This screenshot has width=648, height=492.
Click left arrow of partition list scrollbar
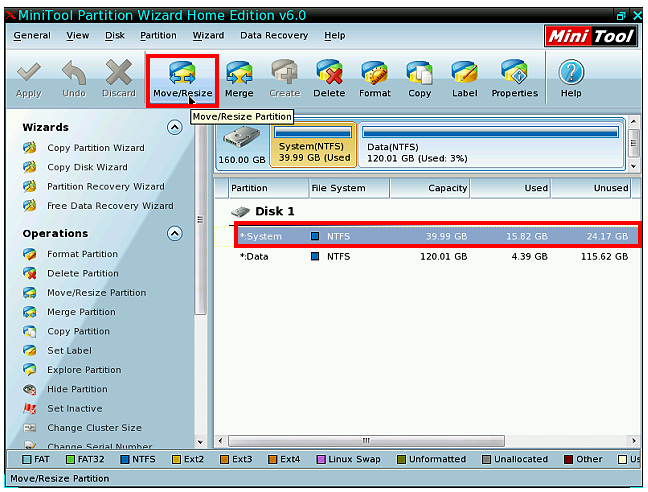pos(221,441)
